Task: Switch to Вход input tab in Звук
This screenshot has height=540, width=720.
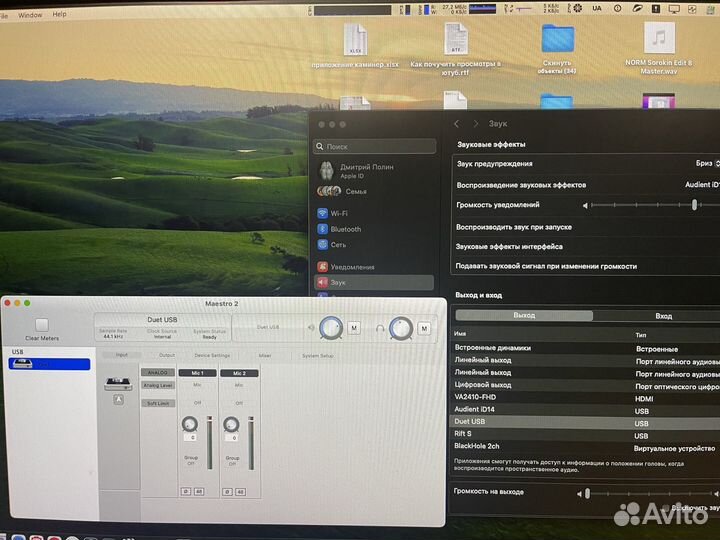Action: coord(664,316)
